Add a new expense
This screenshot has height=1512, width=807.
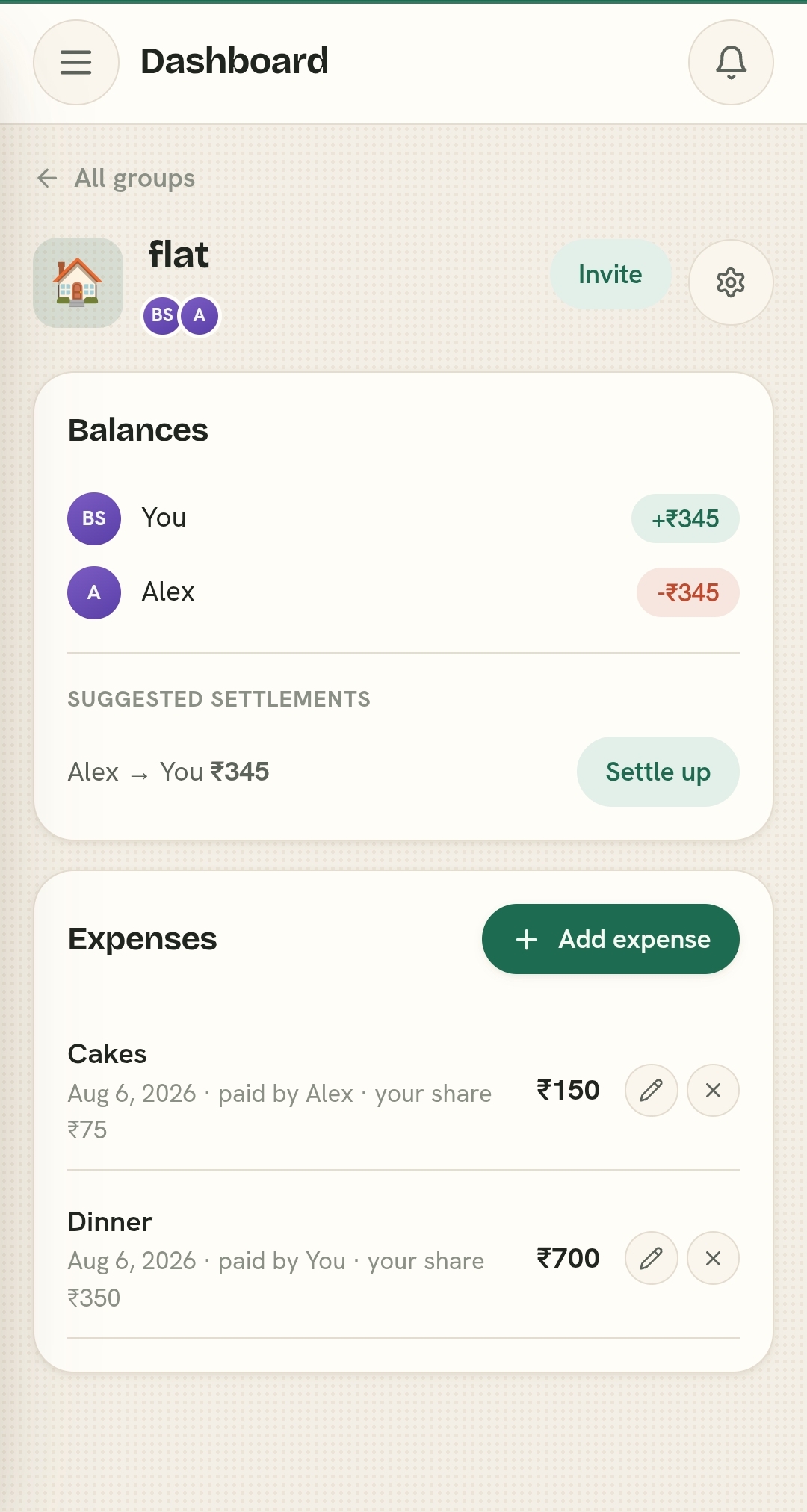click(x=610, y=939)
